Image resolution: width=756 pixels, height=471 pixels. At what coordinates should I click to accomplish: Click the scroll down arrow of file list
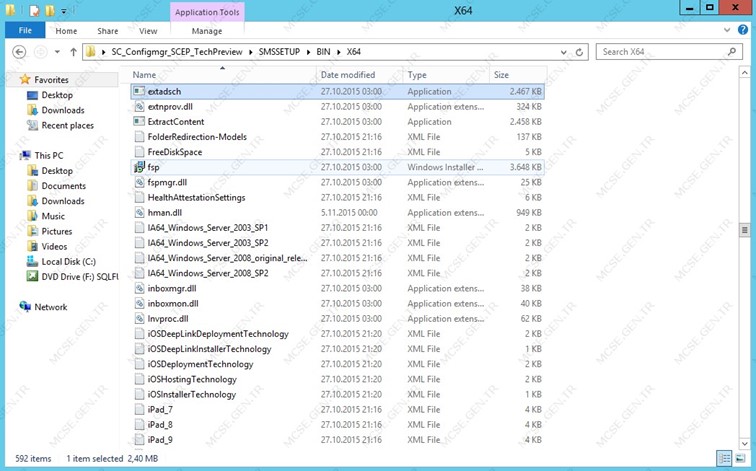click(x=744, y=443)
